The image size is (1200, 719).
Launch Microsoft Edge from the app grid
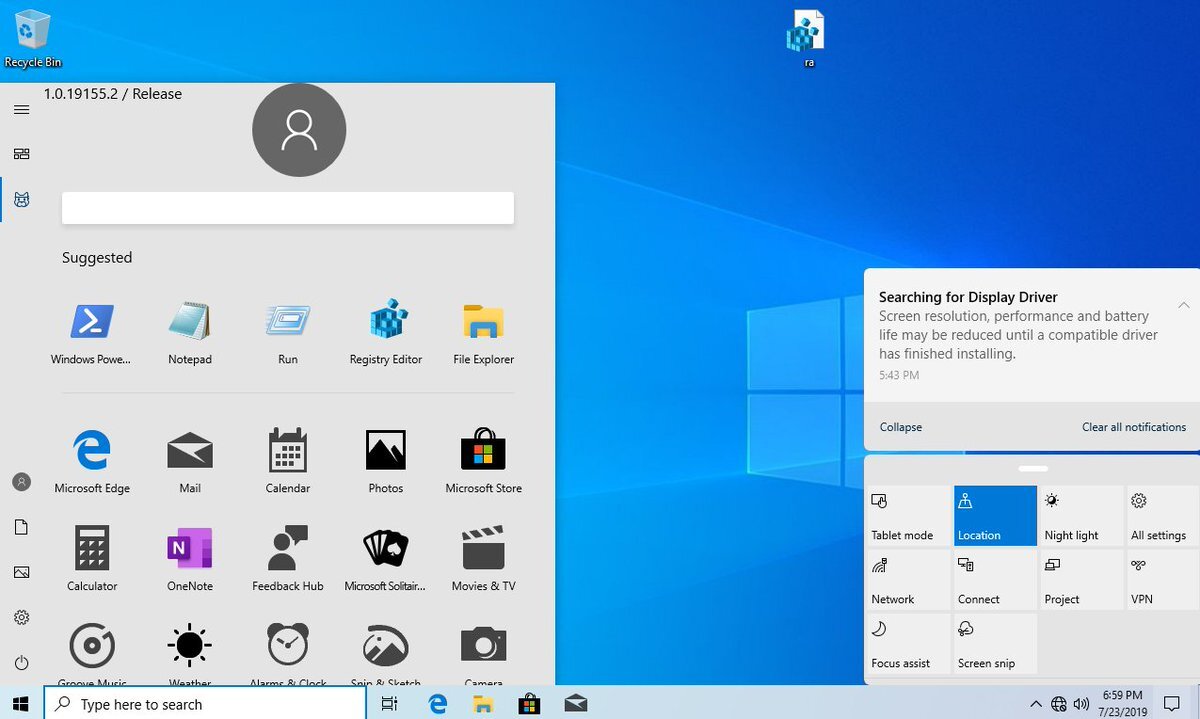pyautogui.click(x=92, y=462)
